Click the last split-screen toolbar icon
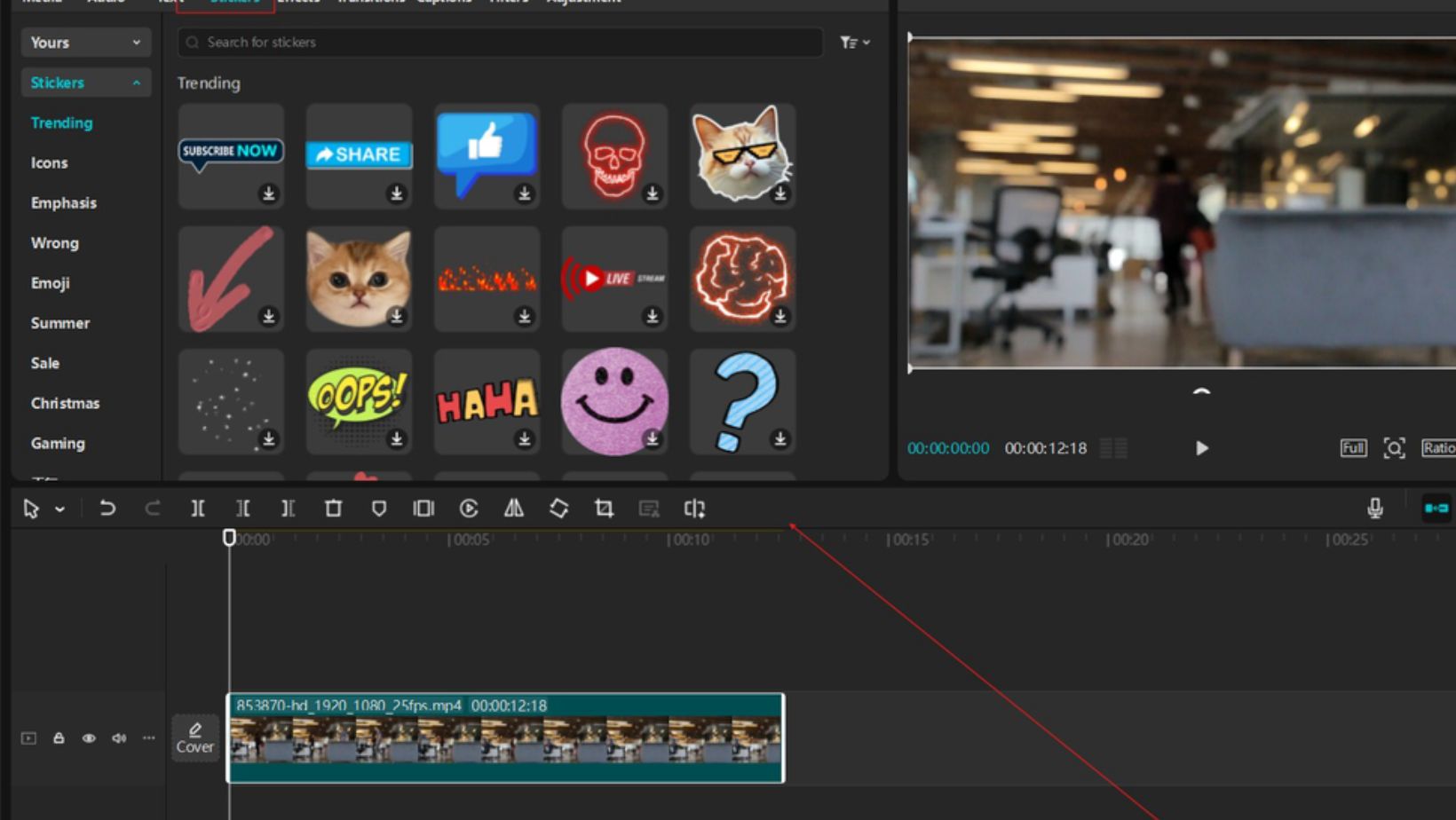The height and width of the screenshot is (820, 1456). [x=694, y=509]
